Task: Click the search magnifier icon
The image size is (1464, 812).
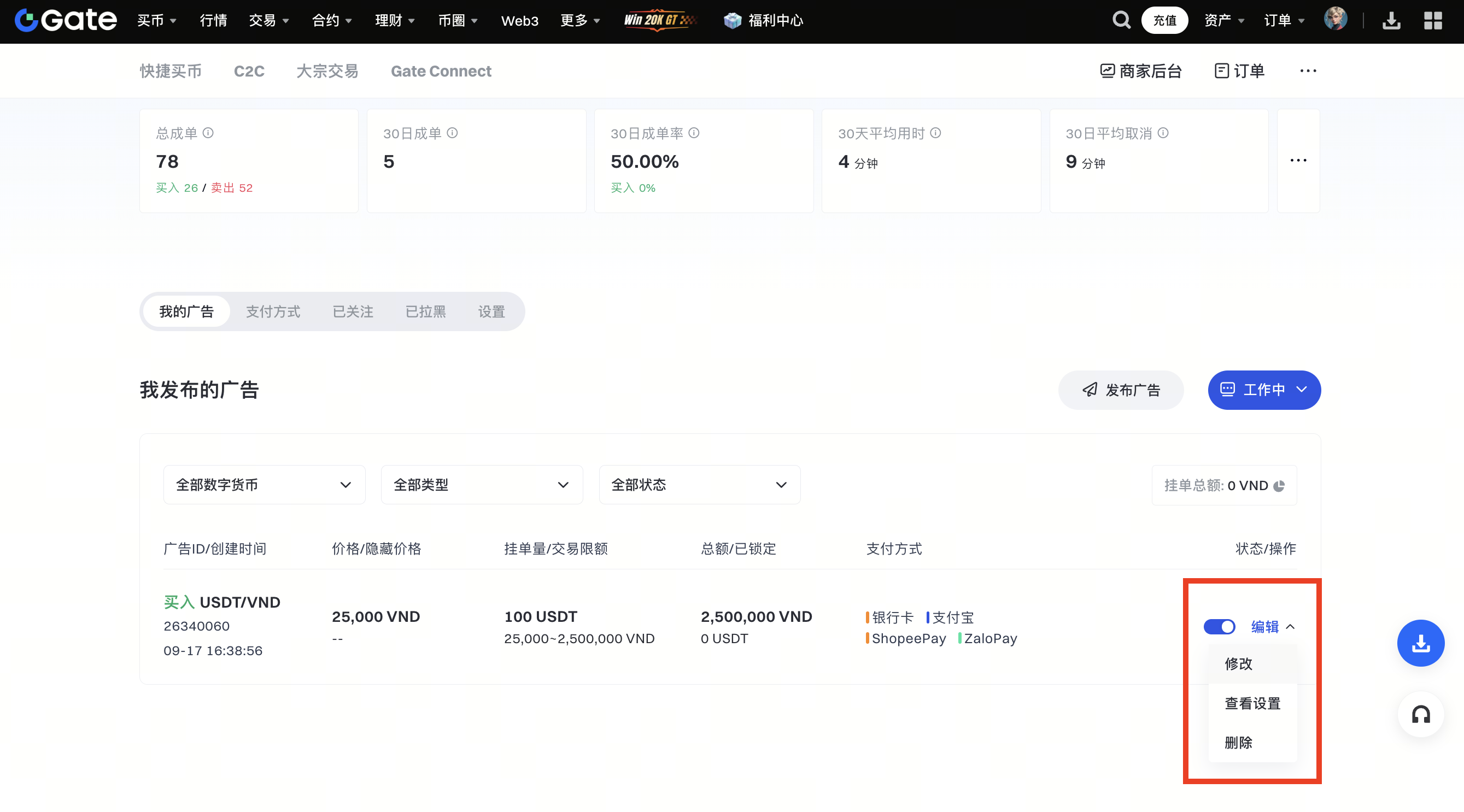Action: (x=1121, y=20)
